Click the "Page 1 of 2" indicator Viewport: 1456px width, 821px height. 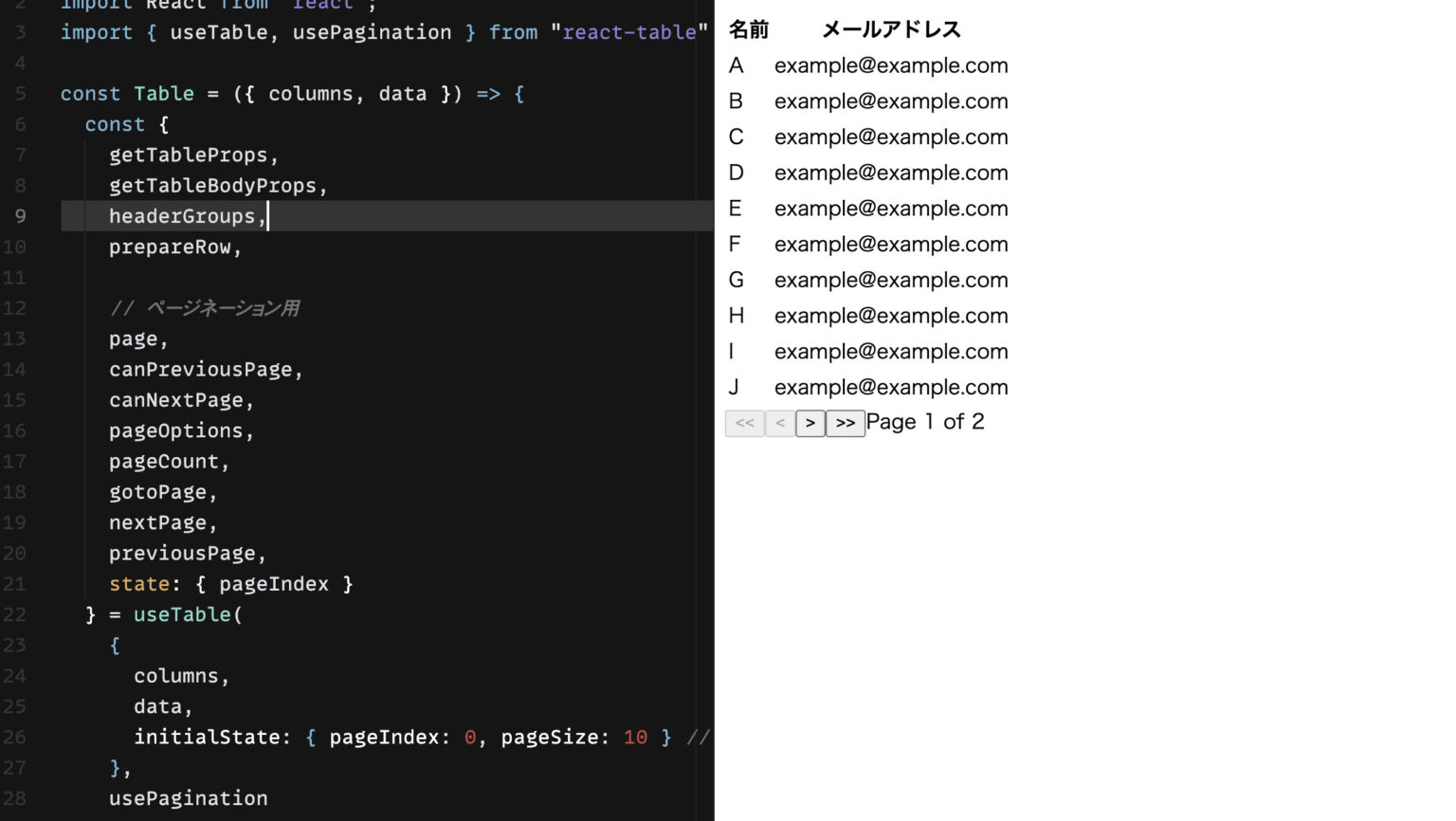926,422
